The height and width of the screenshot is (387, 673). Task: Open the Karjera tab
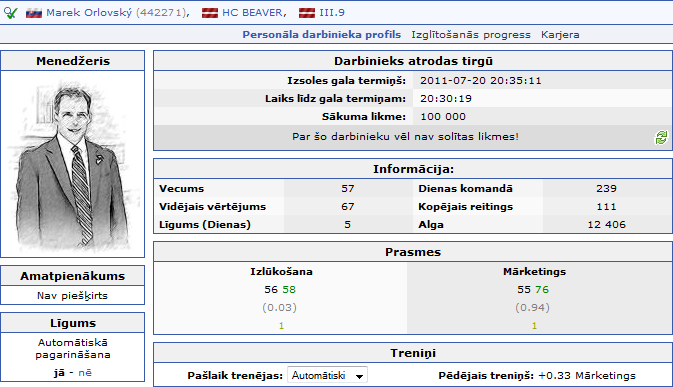point(560,35)
